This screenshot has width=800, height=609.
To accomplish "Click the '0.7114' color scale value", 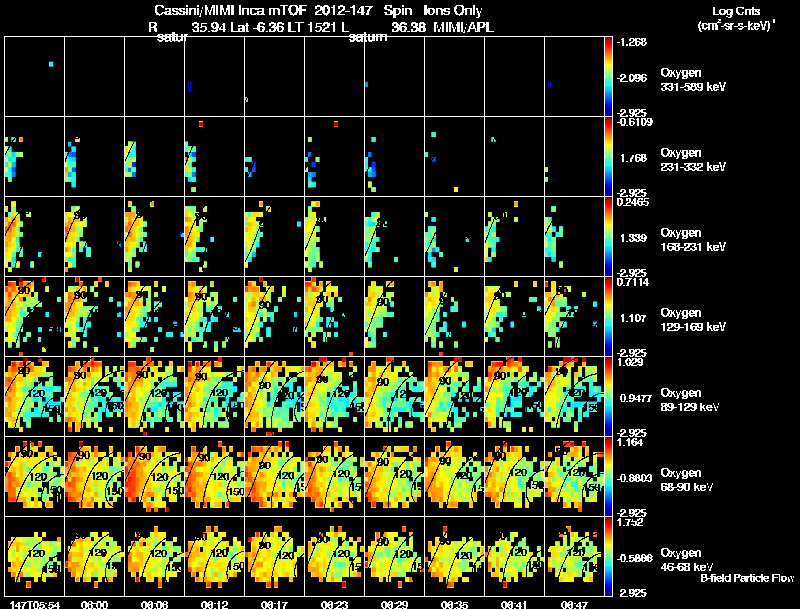I will 633,282.
